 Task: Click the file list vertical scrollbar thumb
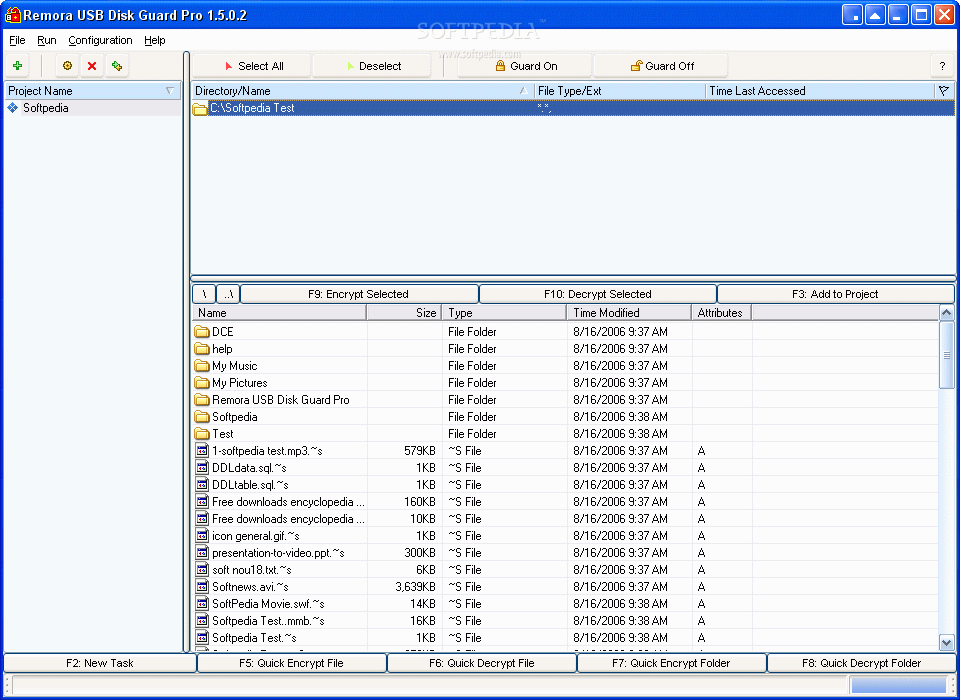[947, 355]
